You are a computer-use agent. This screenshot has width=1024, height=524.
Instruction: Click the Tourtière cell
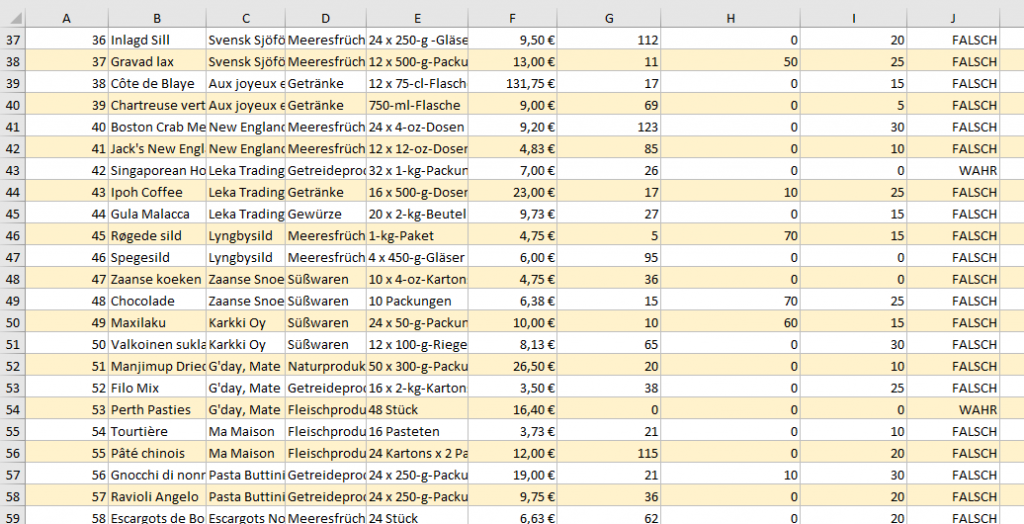pos(156,431)
